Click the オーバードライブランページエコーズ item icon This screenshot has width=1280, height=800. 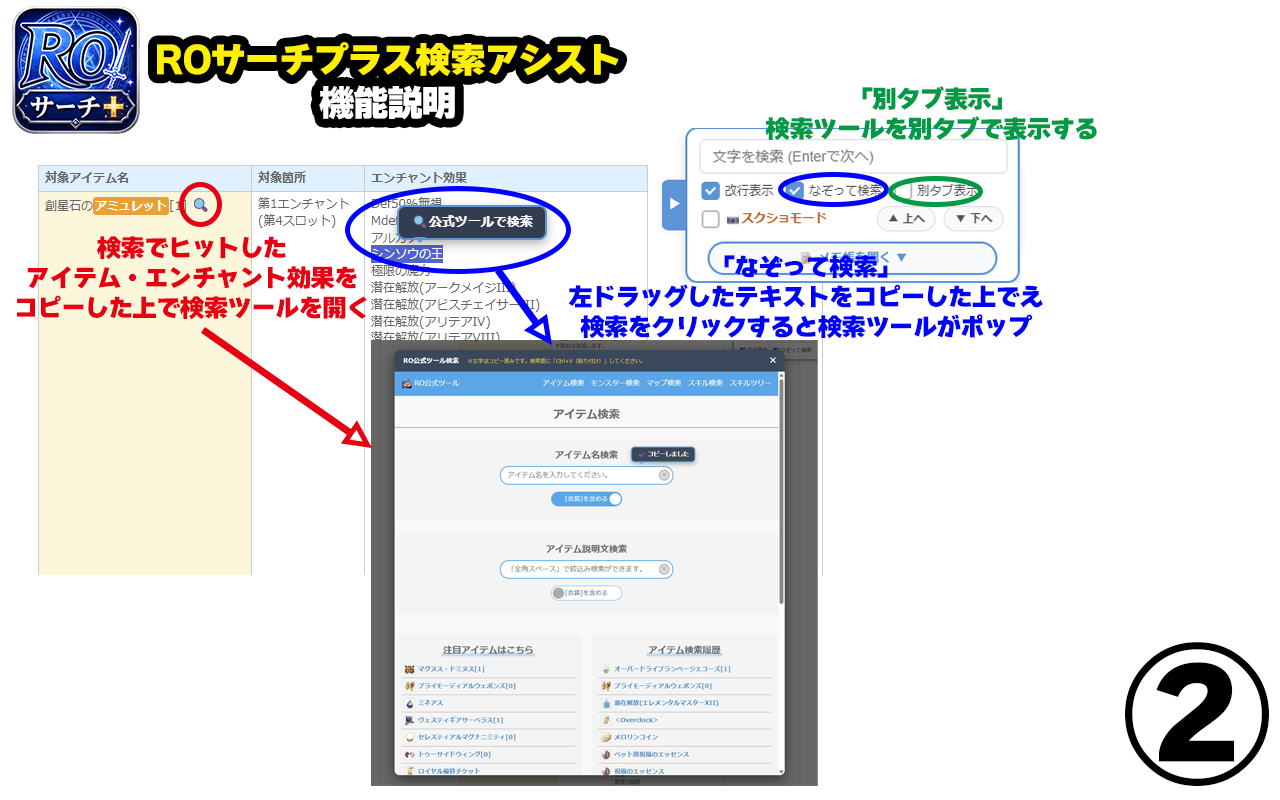click(605, 669)
